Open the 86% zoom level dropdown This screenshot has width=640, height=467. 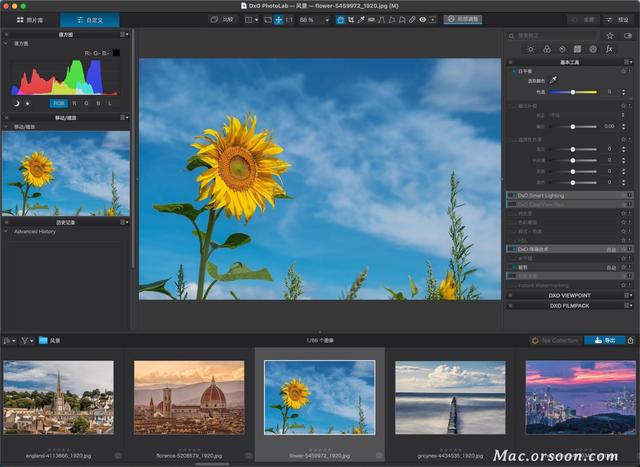point(314,19)
